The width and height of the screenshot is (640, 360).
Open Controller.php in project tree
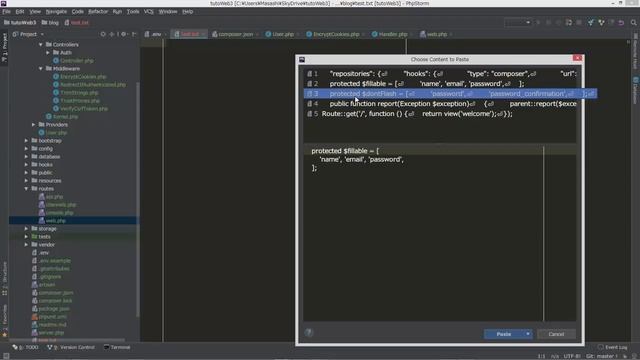click(77, 60)
